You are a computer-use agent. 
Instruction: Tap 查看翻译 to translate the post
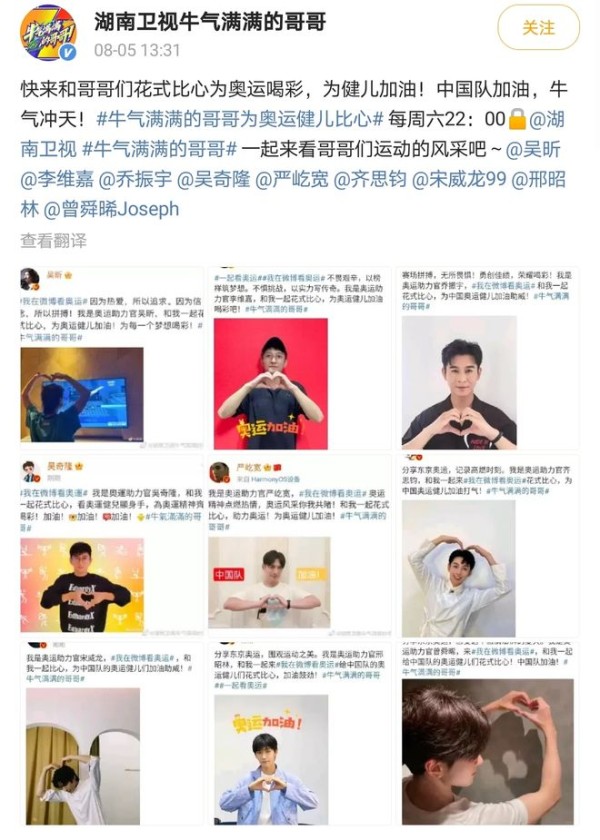54,241
